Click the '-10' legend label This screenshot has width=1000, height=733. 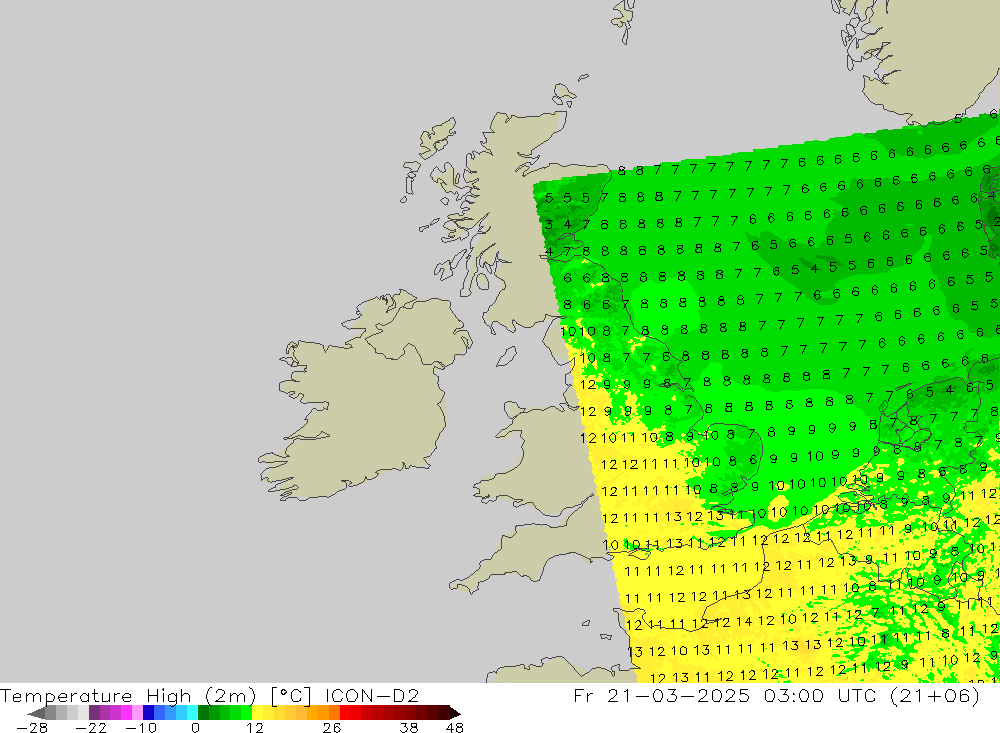click(141, 728)
